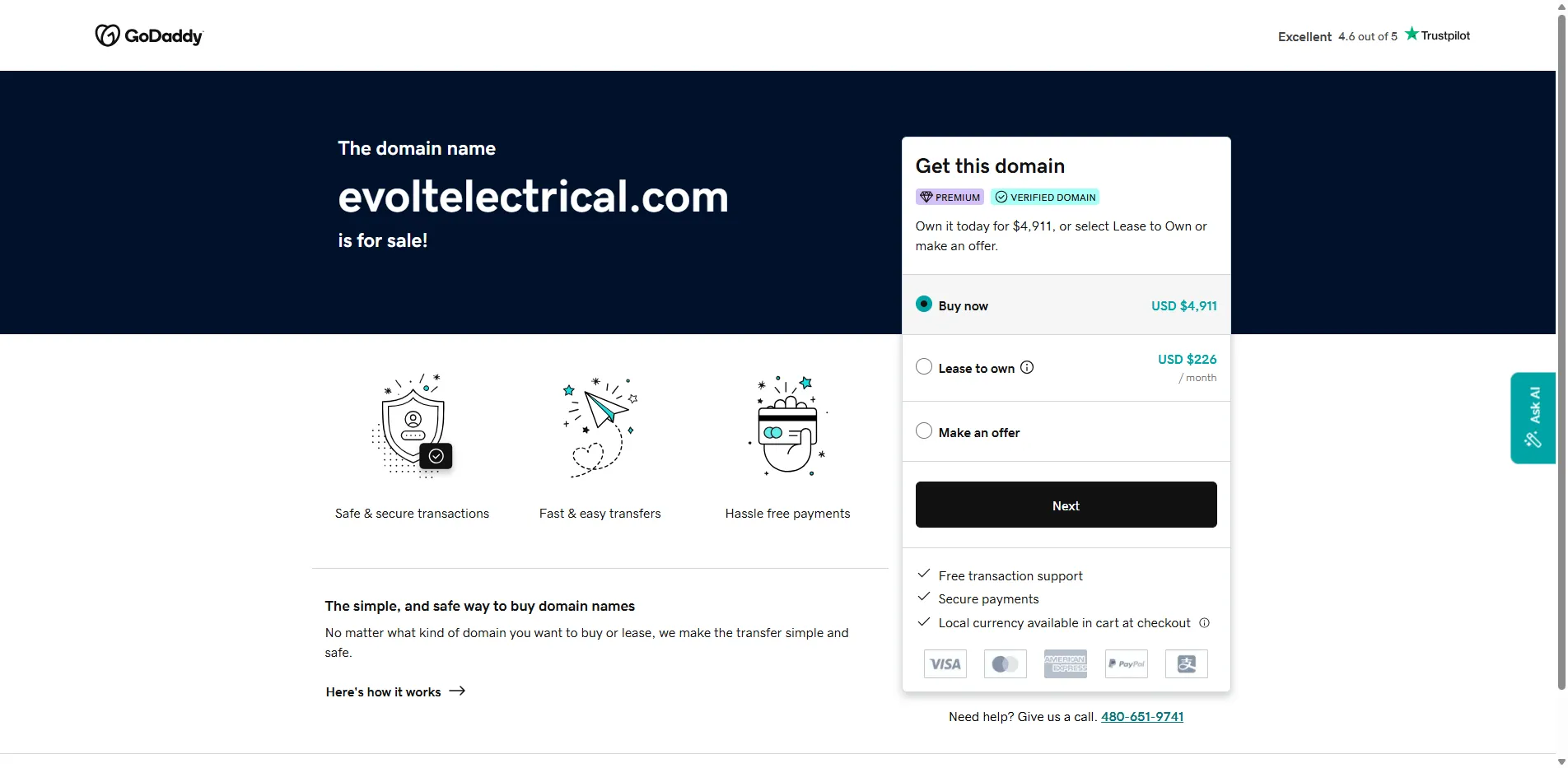The width and height of the screenshot is (1568, 768).
Task: Select the Buy now radio option
Action: point(924,305)
